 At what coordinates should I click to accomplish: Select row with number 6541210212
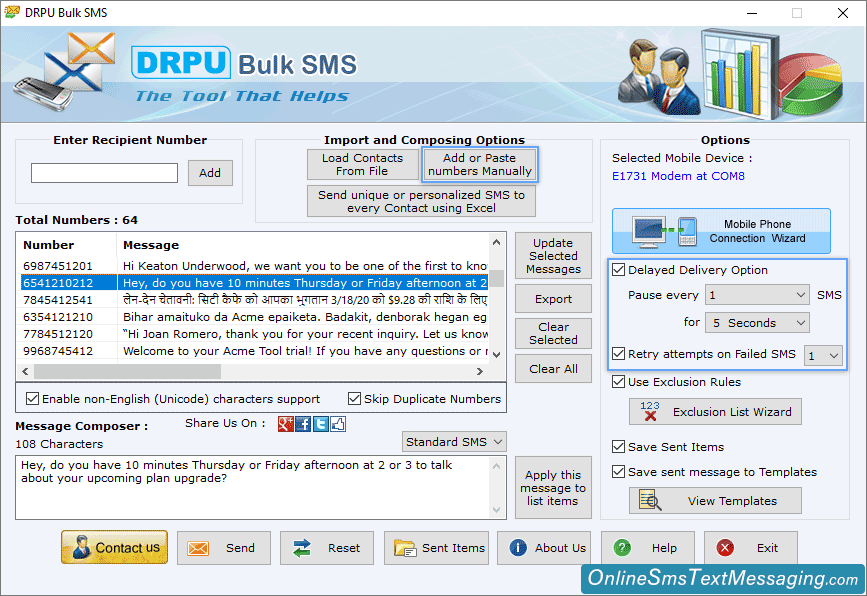tap(255, 283)
